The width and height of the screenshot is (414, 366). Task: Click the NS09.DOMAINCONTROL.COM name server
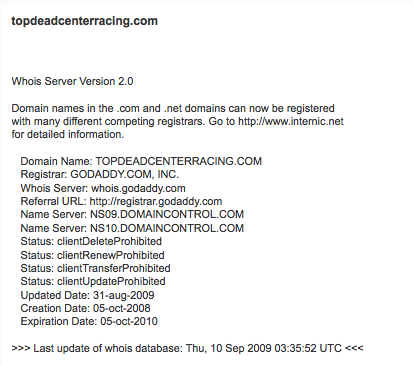tap(167, 214)
